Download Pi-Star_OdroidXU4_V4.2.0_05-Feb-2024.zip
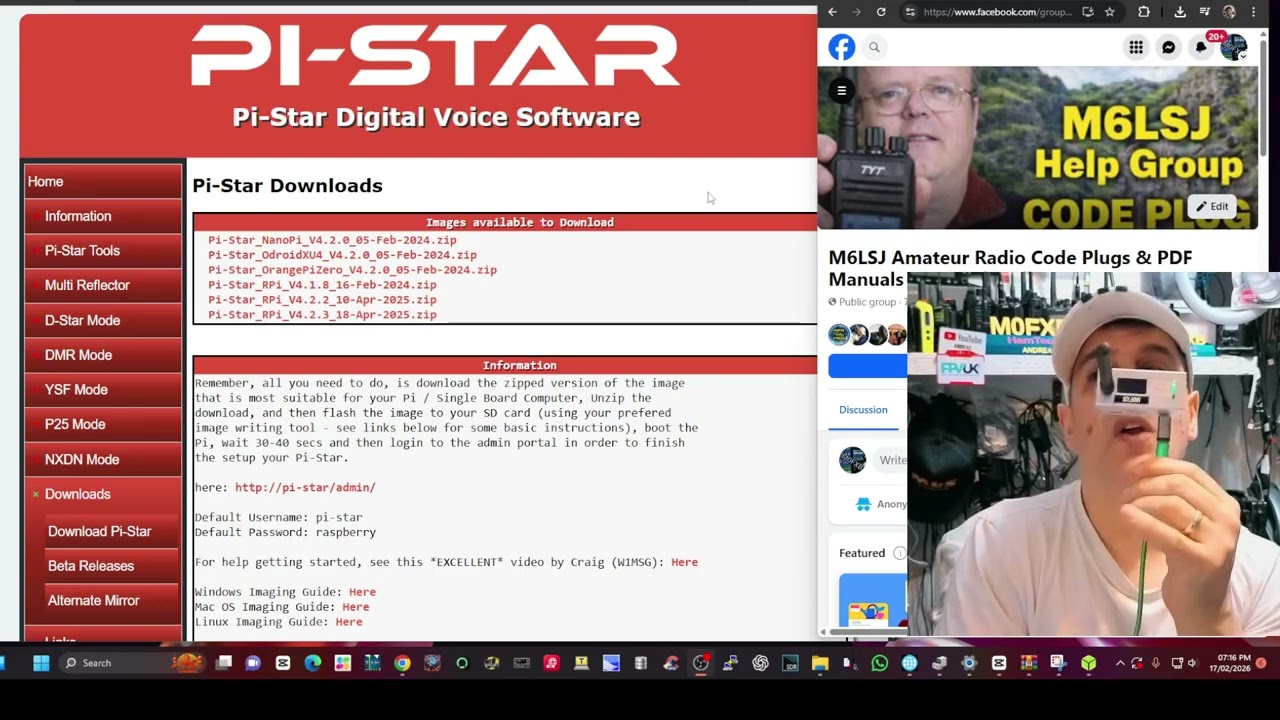 [x=342, y=255]
